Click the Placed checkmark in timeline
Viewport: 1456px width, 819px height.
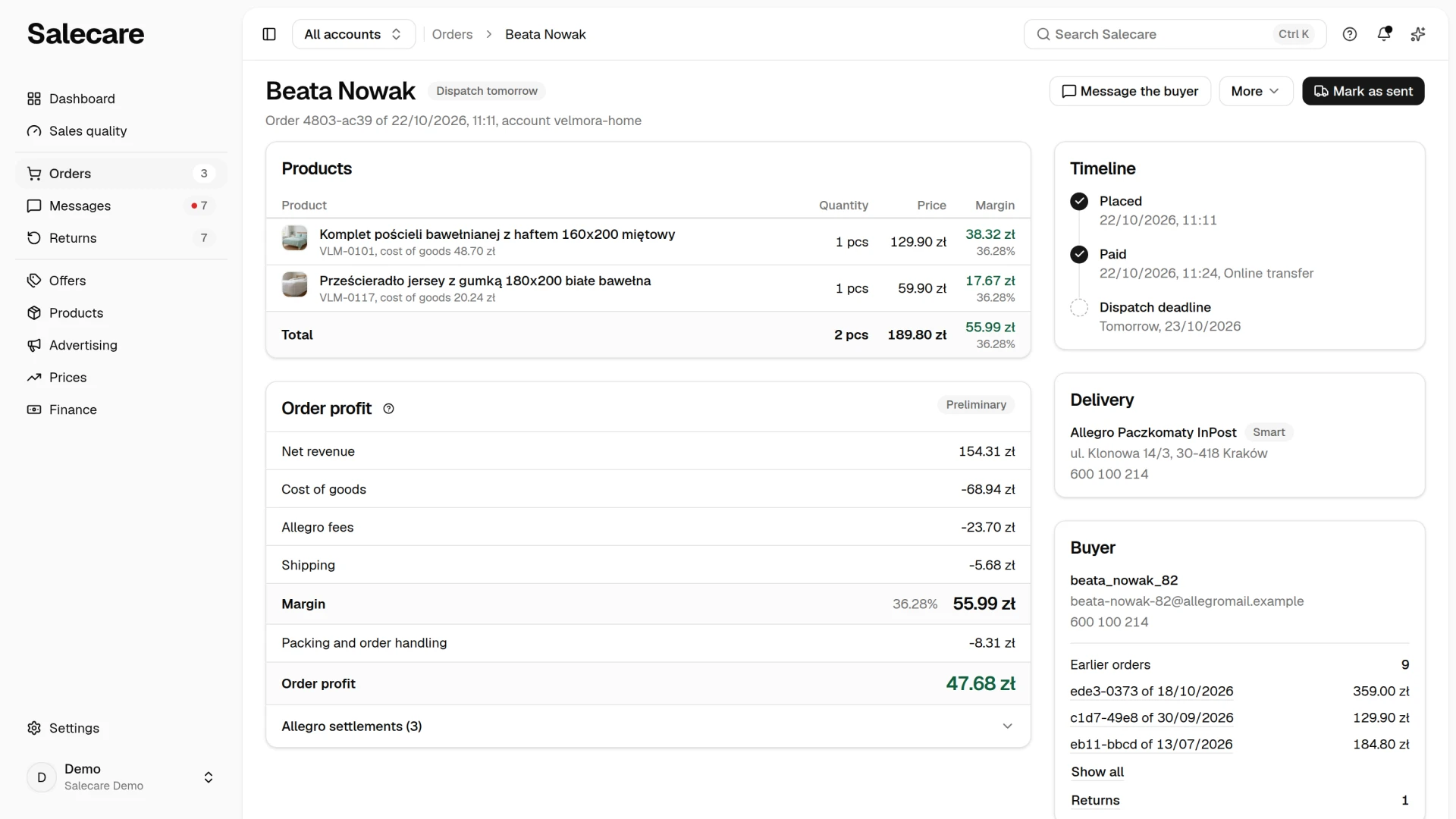point(1079,201)
